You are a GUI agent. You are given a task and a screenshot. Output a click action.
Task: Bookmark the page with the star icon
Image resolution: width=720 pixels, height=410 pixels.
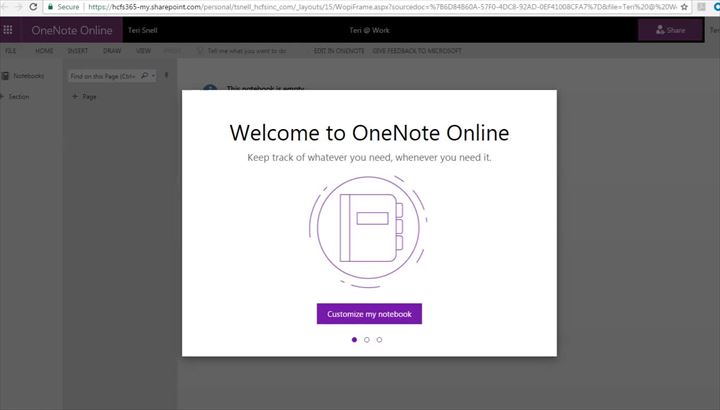(683, 6)
